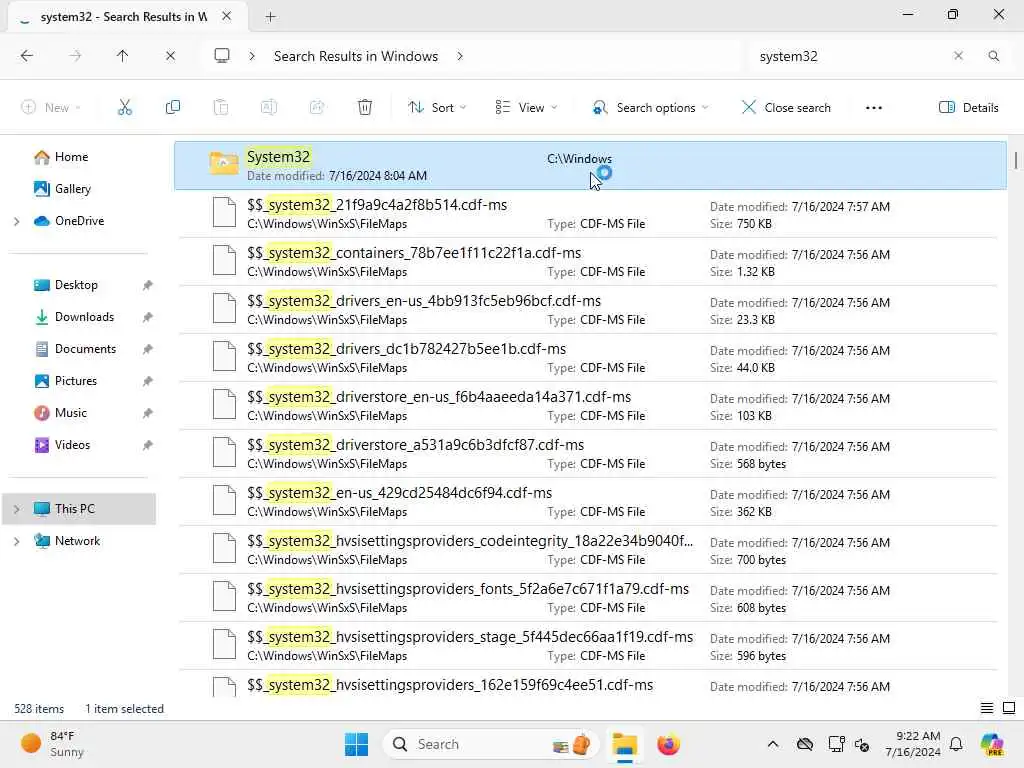Image resolution: width=1024 pixels, height=768 pixels.
Task: Click Close search button
Action: coord(786,108)
